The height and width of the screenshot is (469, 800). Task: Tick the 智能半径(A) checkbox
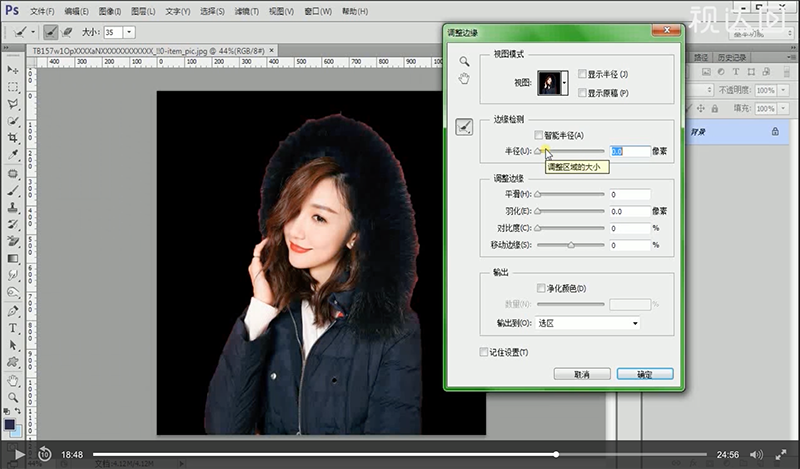pos(538,135)
